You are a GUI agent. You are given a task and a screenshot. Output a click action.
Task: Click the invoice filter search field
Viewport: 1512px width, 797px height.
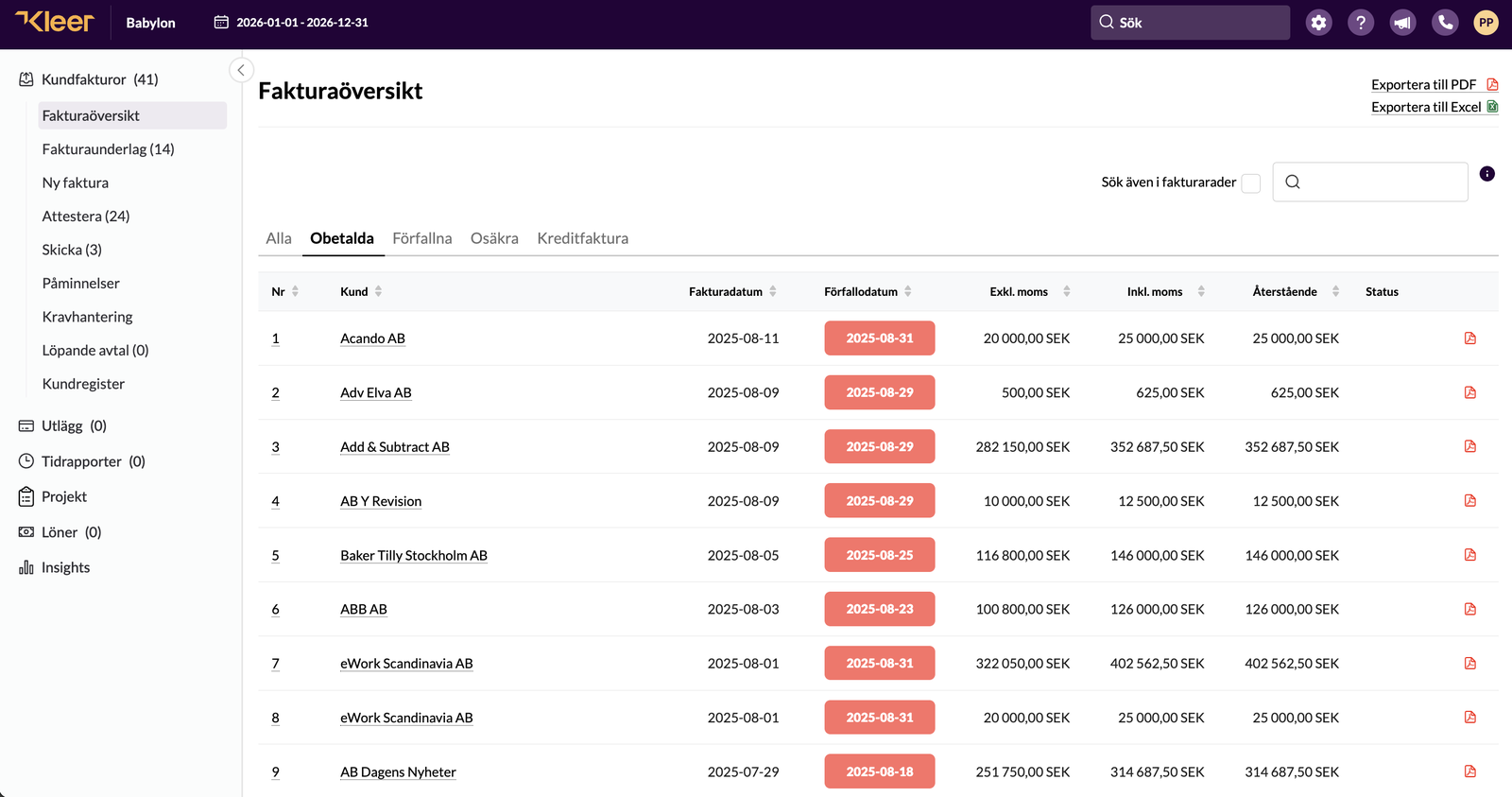(x=1370, y=182)
